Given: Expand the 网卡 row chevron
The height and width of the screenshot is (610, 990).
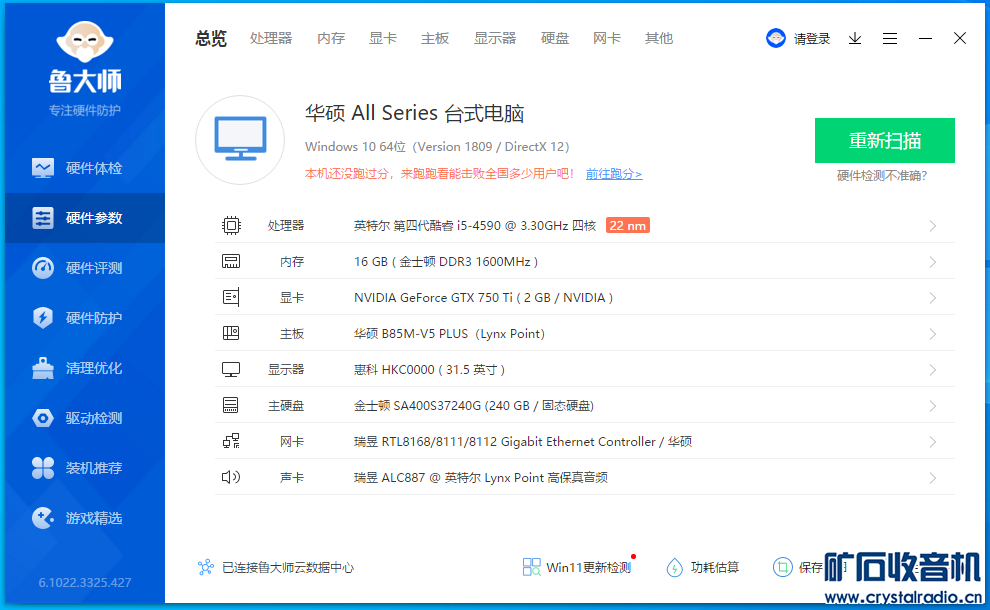Looking at the screenshot, I should click(x=933, y=442).
